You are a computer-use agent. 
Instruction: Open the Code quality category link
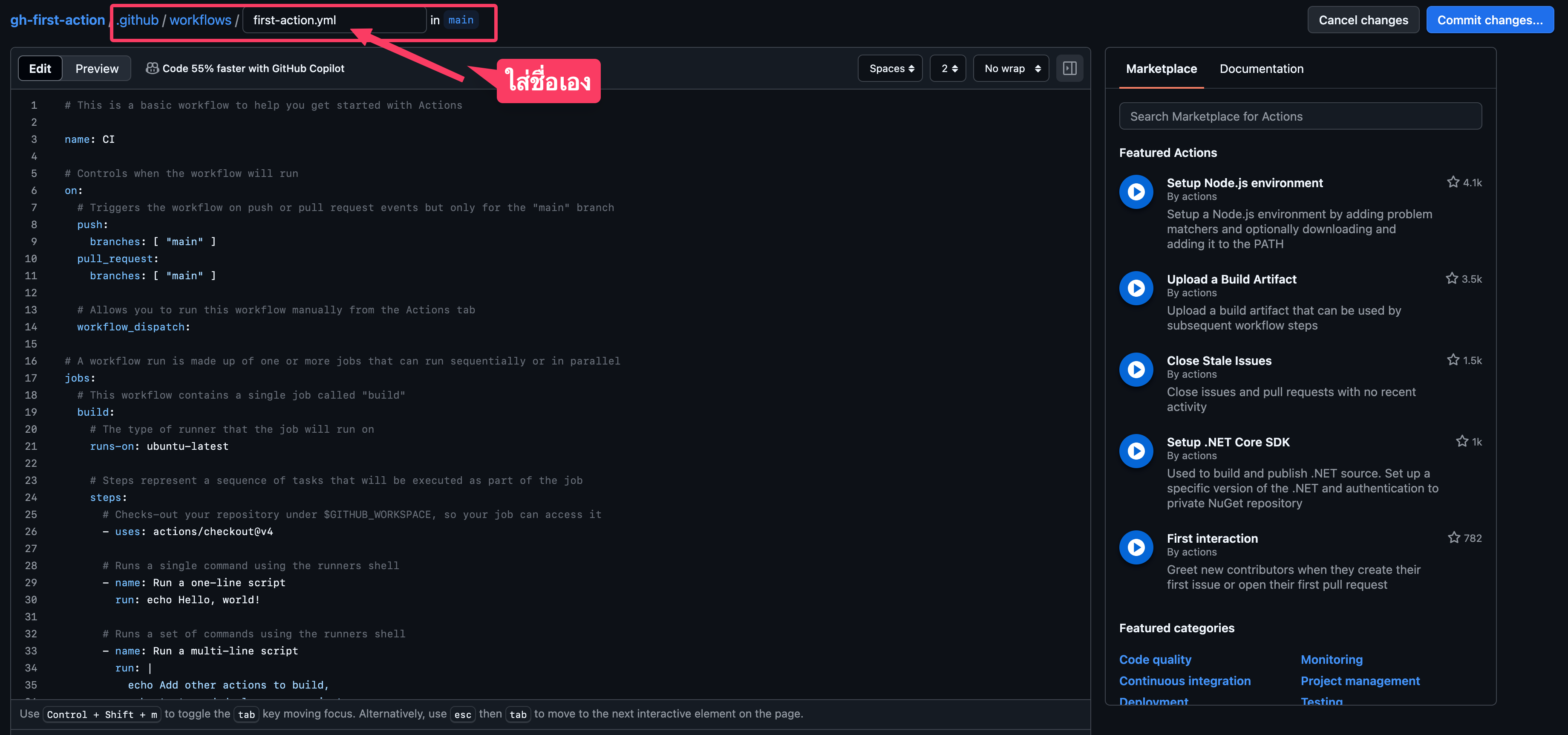[1155, 660]
